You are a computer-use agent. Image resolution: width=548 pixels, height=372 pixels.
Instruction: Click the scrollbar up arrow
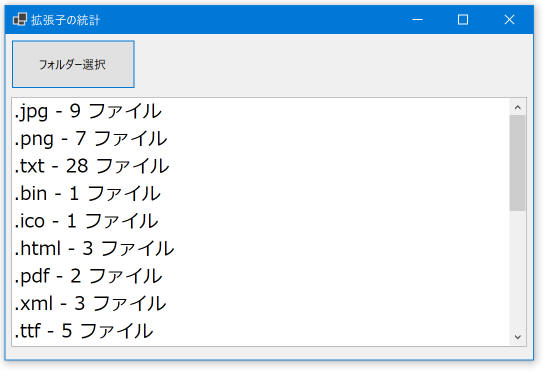tap(518, 107)
